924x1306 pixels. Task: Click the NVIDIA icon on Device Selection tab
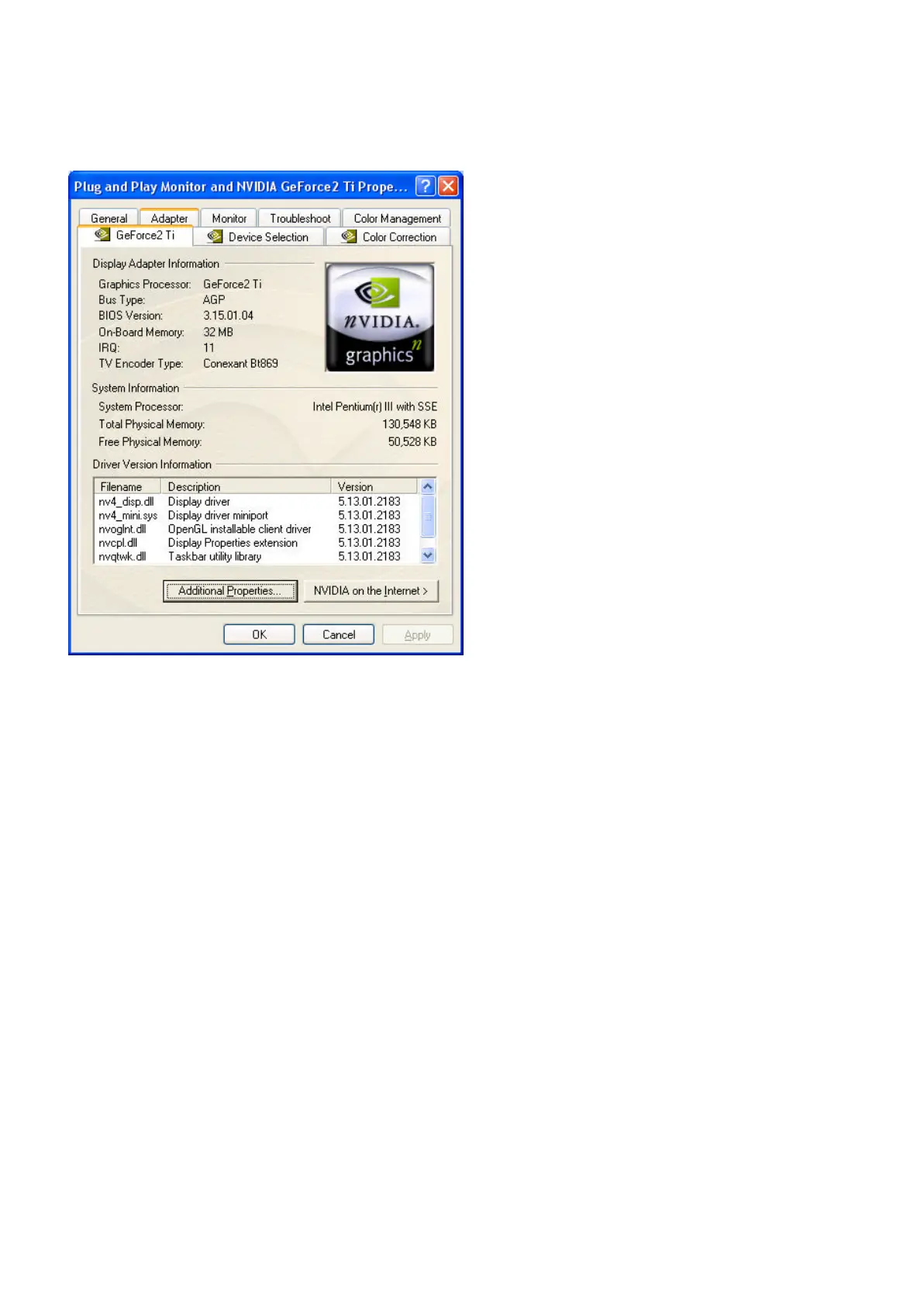215,237
